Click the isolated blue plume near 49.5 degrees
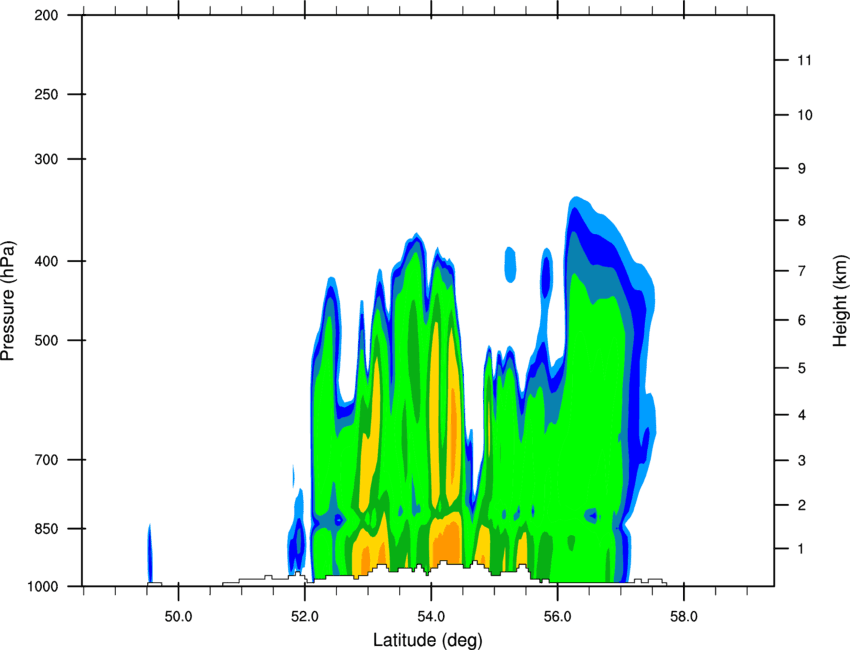Screen dimensions: 850x650 [150, 554]
